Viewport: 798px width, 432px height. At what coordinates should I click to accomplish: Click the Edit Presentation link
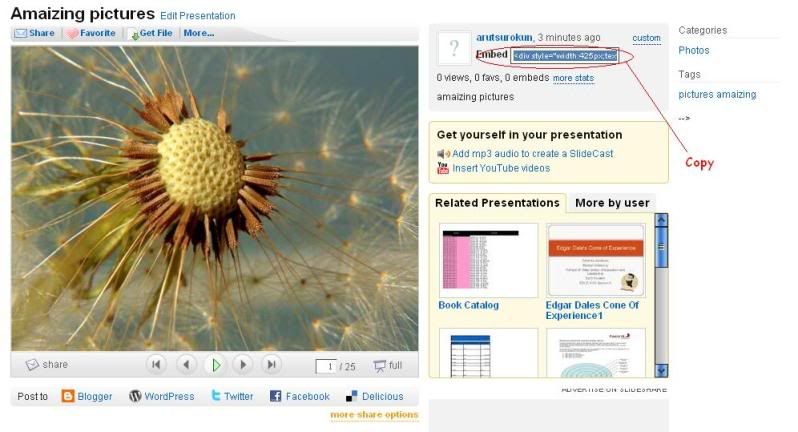click(198, 16)
